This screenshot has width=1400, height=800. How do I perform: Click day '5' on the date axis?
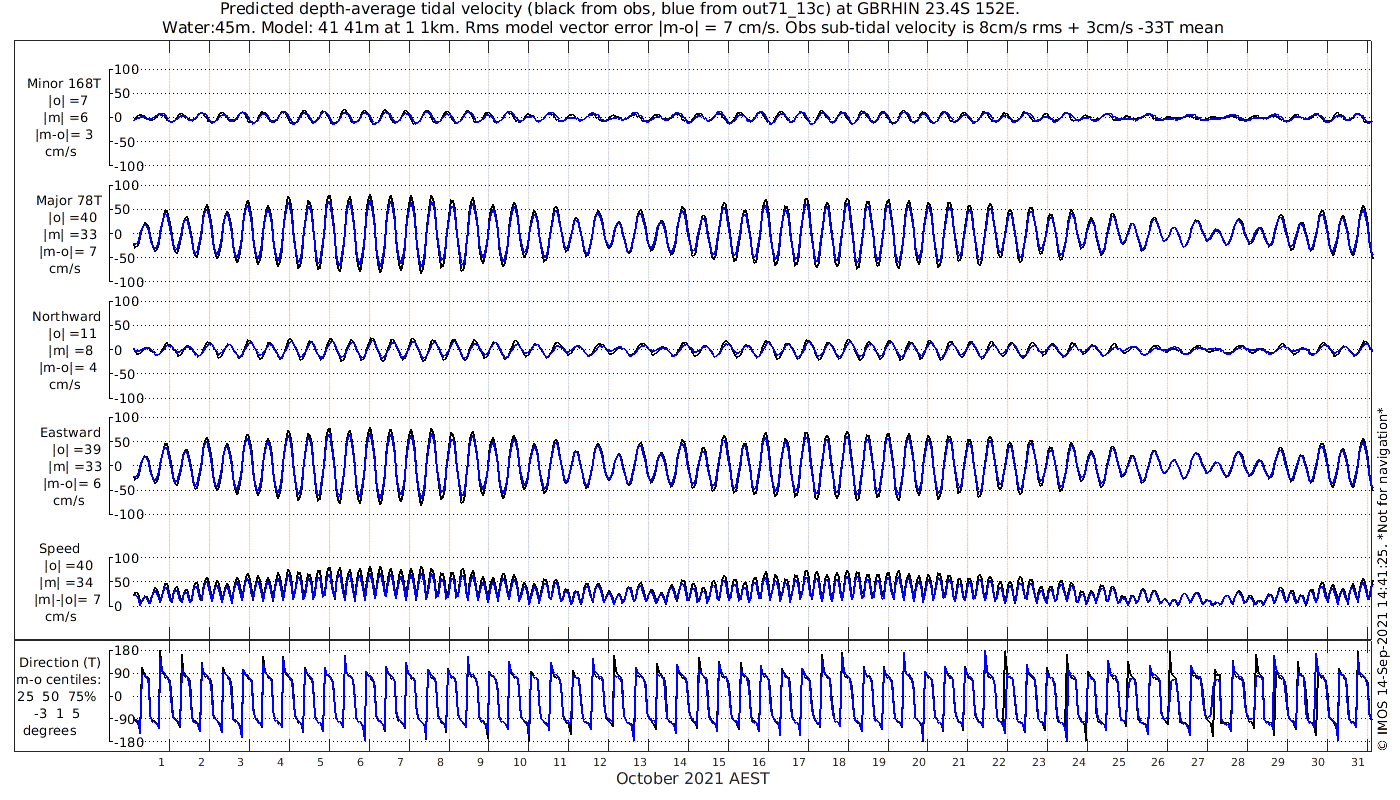pyautogui.click(x=320, y=761)
